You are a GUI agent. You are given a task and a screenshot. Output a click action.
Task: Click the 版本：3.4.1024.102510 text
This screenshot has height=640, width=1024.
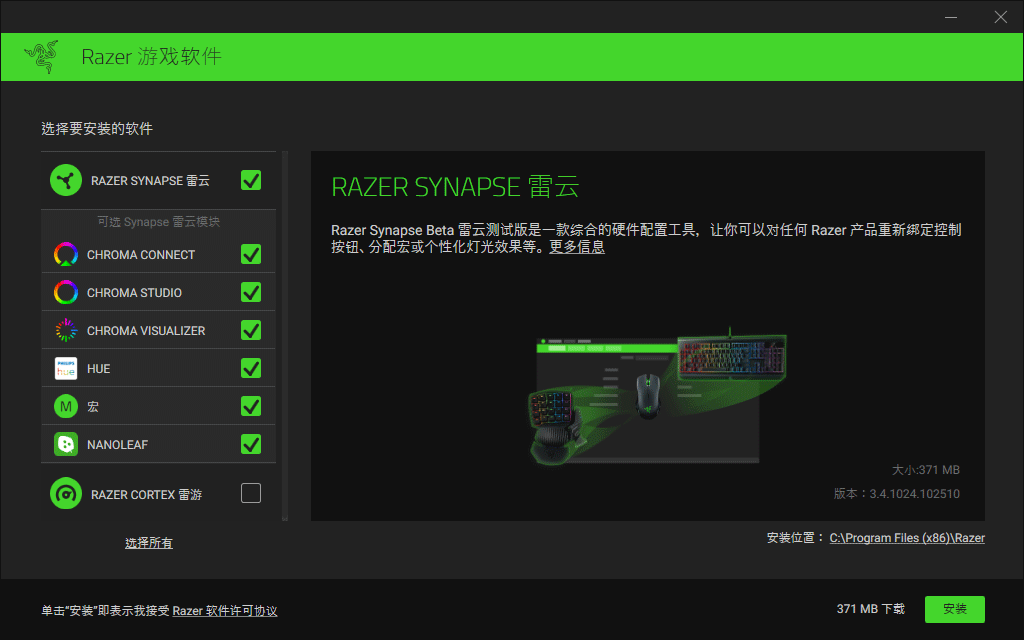pyautogui.click(x=897, y=494)
